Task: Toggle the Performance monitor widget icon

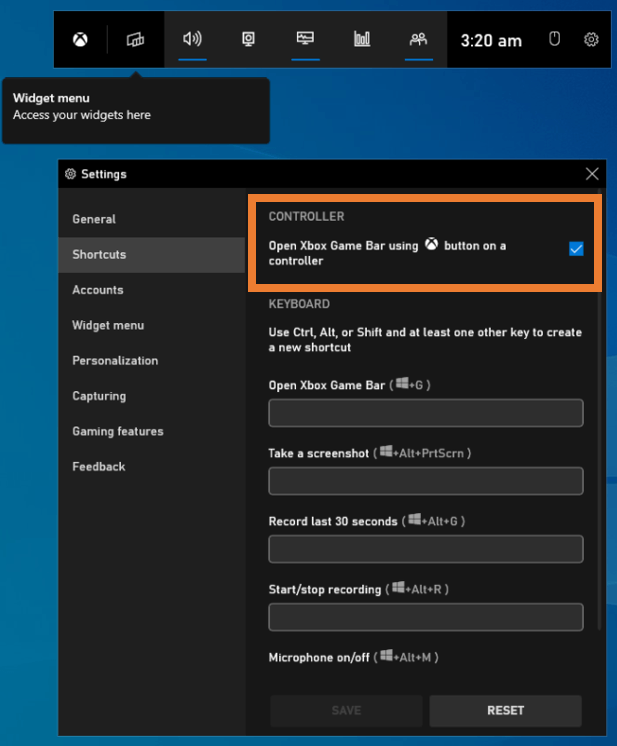Action: (x=305, y=38)
